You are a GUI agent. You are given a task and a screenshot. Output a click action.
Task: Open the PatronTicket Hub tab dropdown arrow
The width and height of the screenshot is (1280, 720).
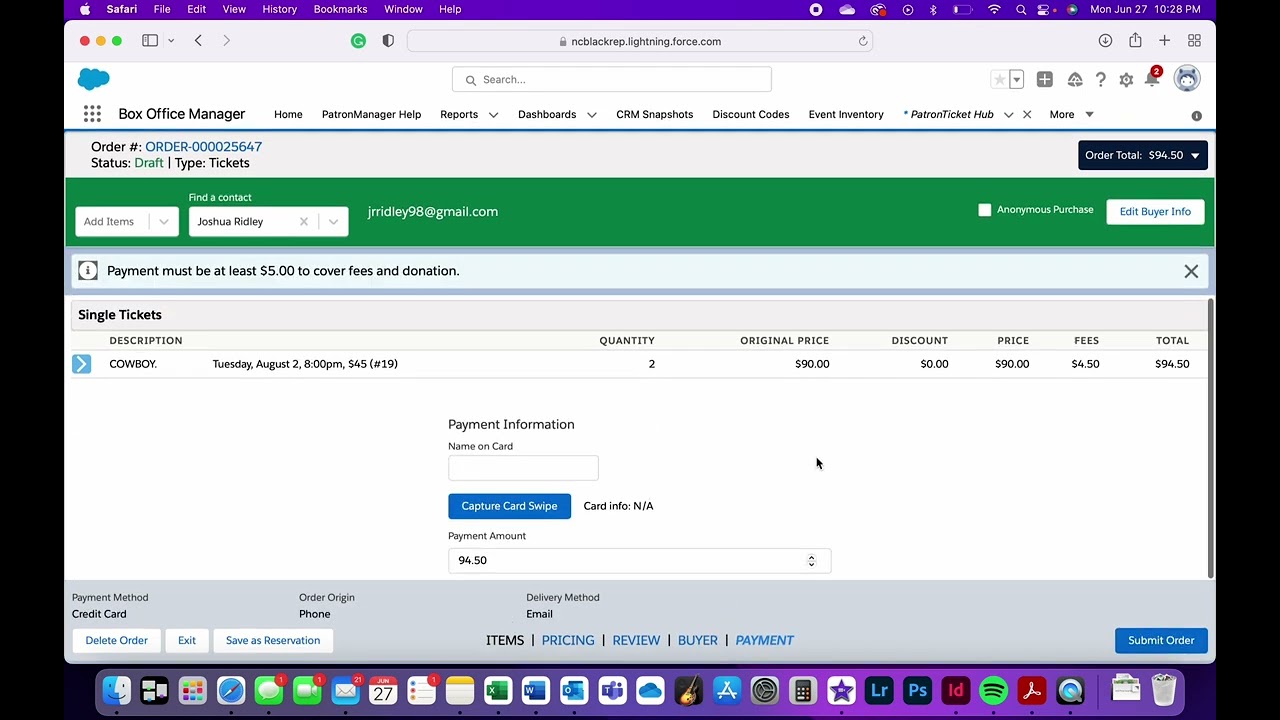(1008, 115)
